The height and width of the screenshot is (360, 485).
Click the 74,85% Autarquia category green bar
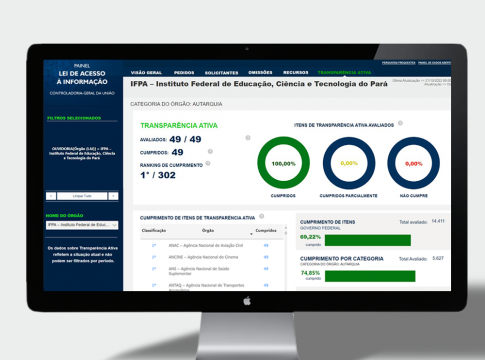click(x=370, y=276)
